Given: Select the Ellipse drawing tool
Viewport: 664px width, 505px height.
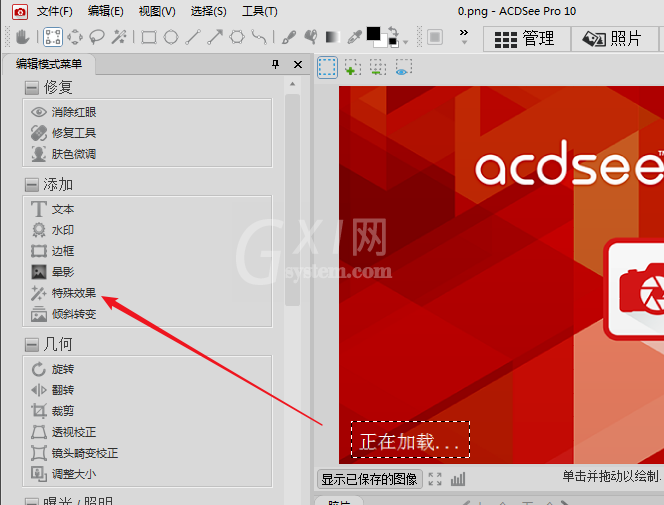Looking at the screenshot, I should tap(171, 37).
